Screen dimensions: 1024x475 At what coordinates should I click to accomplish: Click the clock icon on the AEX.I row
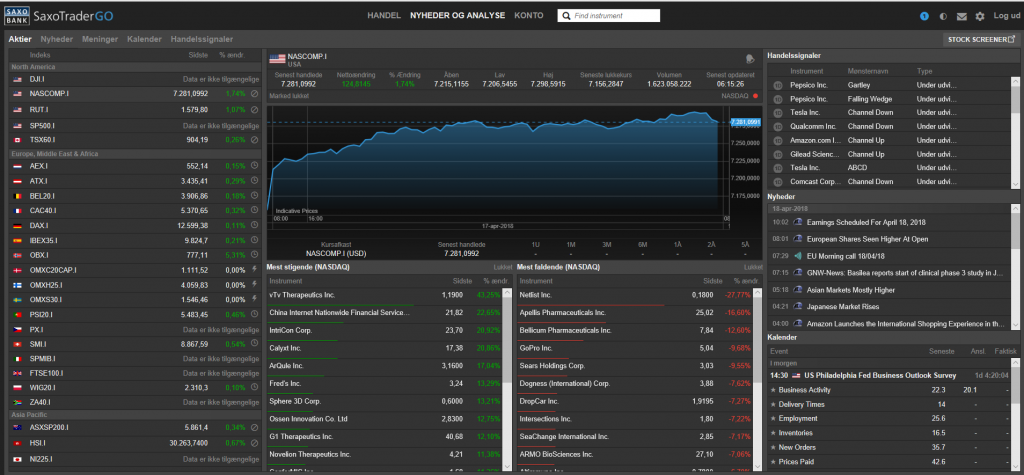click(x=254, y=166)
